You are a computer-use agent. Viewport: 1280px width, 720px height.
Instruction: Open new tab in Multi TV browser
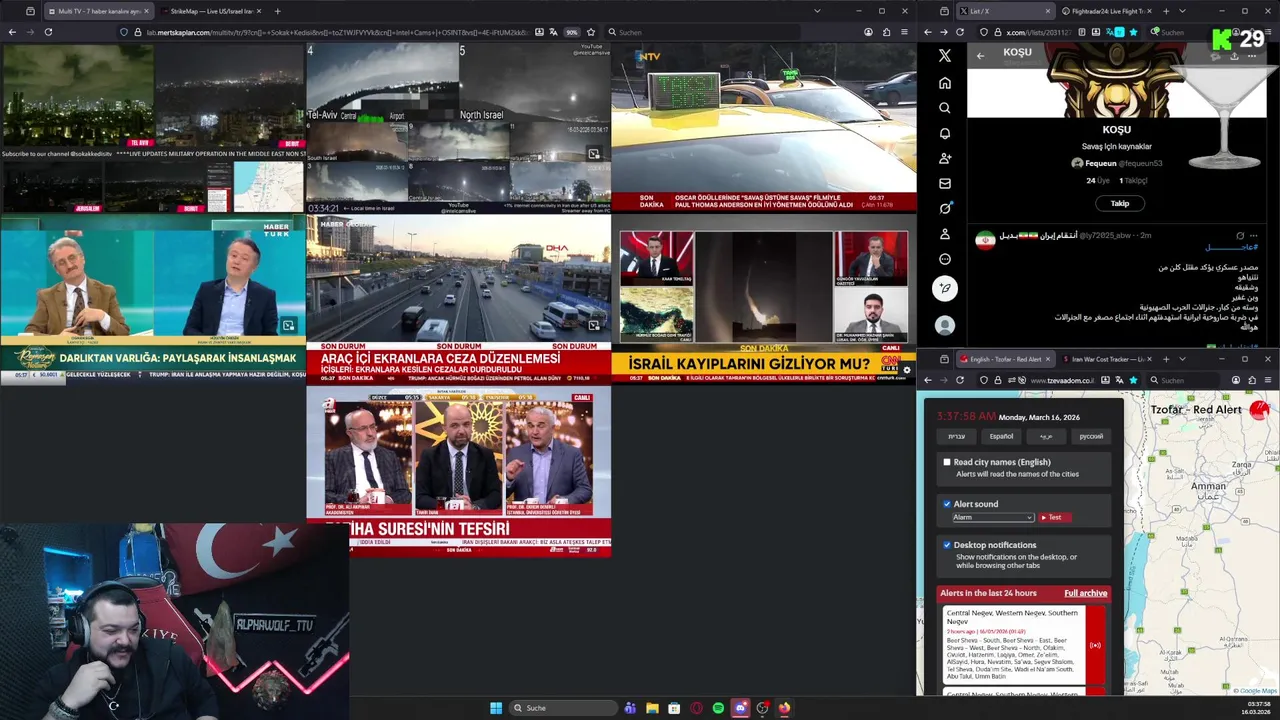(277, 11)
